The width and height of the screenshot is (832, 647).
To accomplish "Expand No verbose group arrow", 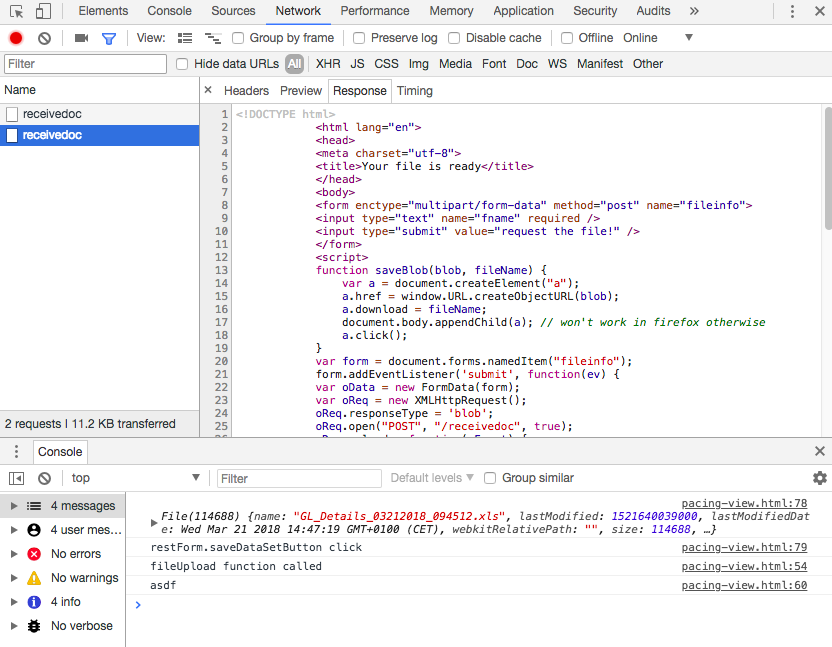I will [x=14, y=626].
